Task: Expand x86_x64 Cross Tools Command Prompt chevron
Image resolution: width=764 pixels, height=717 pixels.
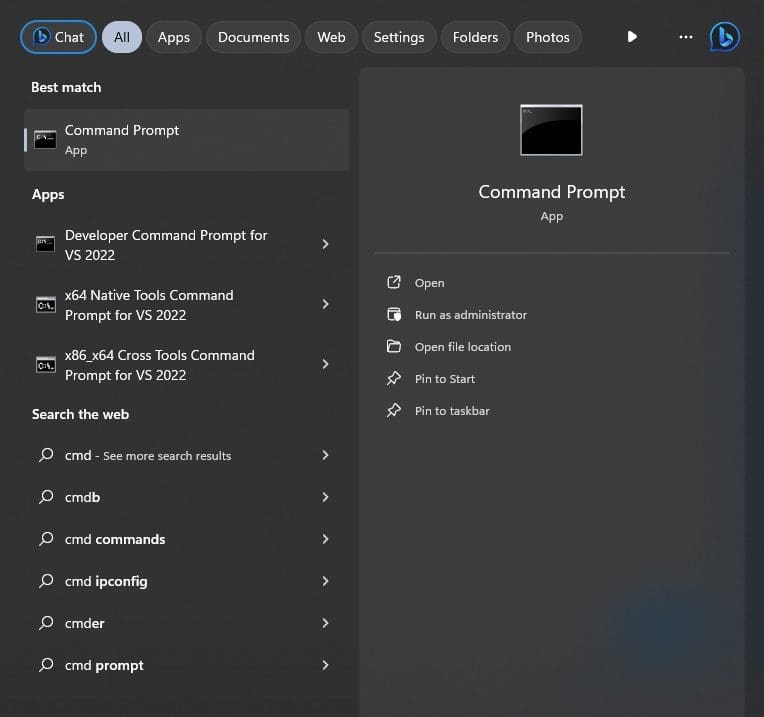Action: (x=325, y=365)
